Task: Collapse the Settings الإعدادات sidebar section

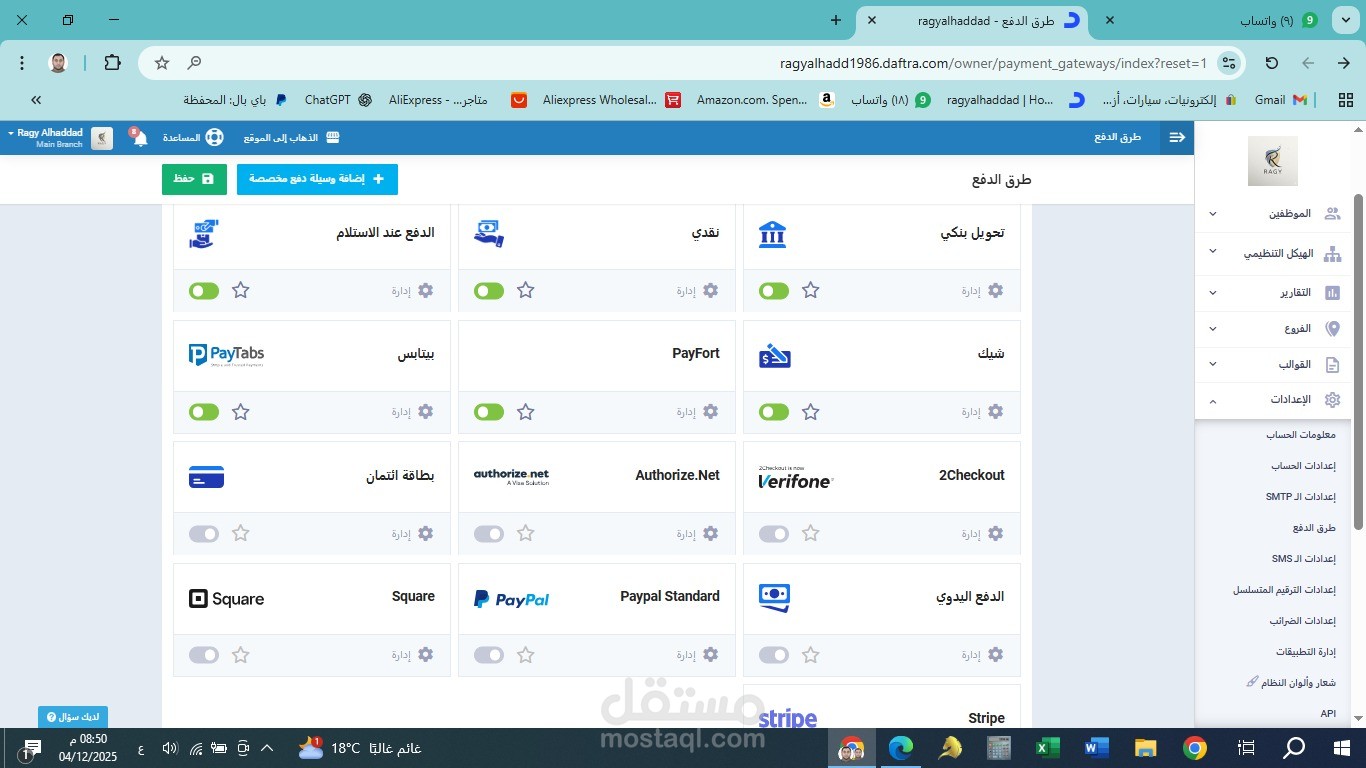Action: [1273, 400]
